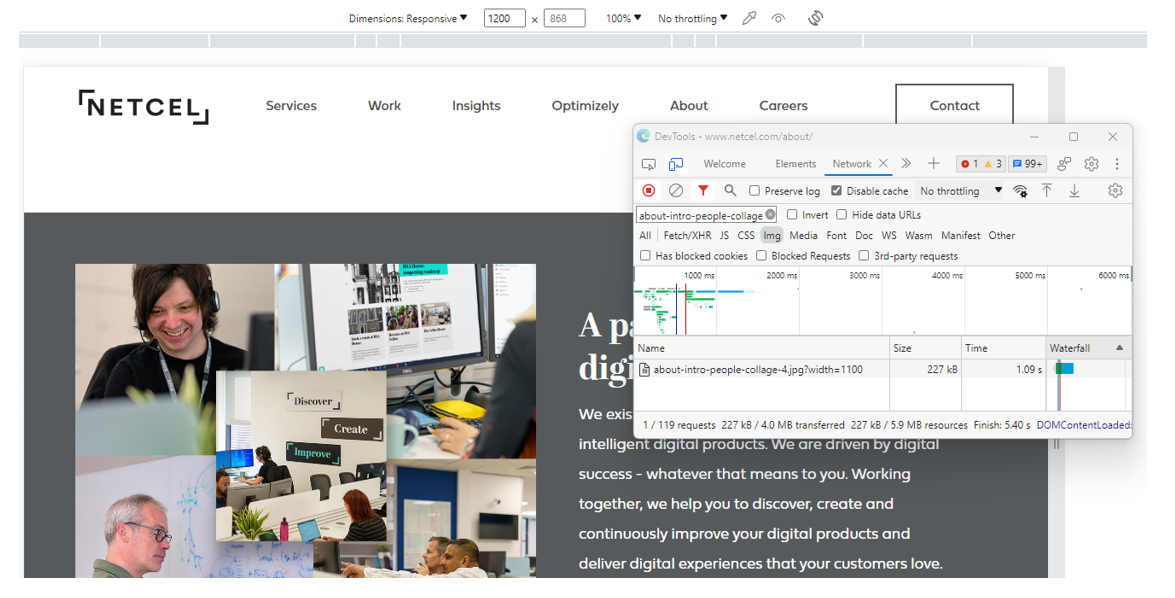The image size is (1175, 598).
Task: Open the Insights navigation link
Action: (x=476, y=106)
